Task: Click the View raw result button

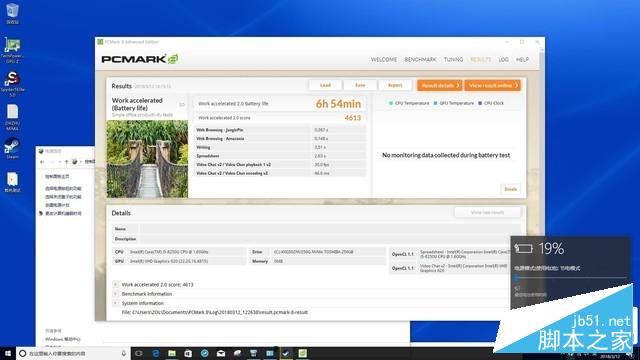Action: click(x=487, y=212)
